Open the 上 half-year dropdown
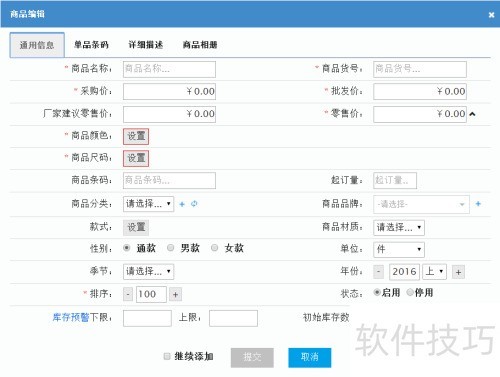Viewport: 500px width, 377px height. 434,271
